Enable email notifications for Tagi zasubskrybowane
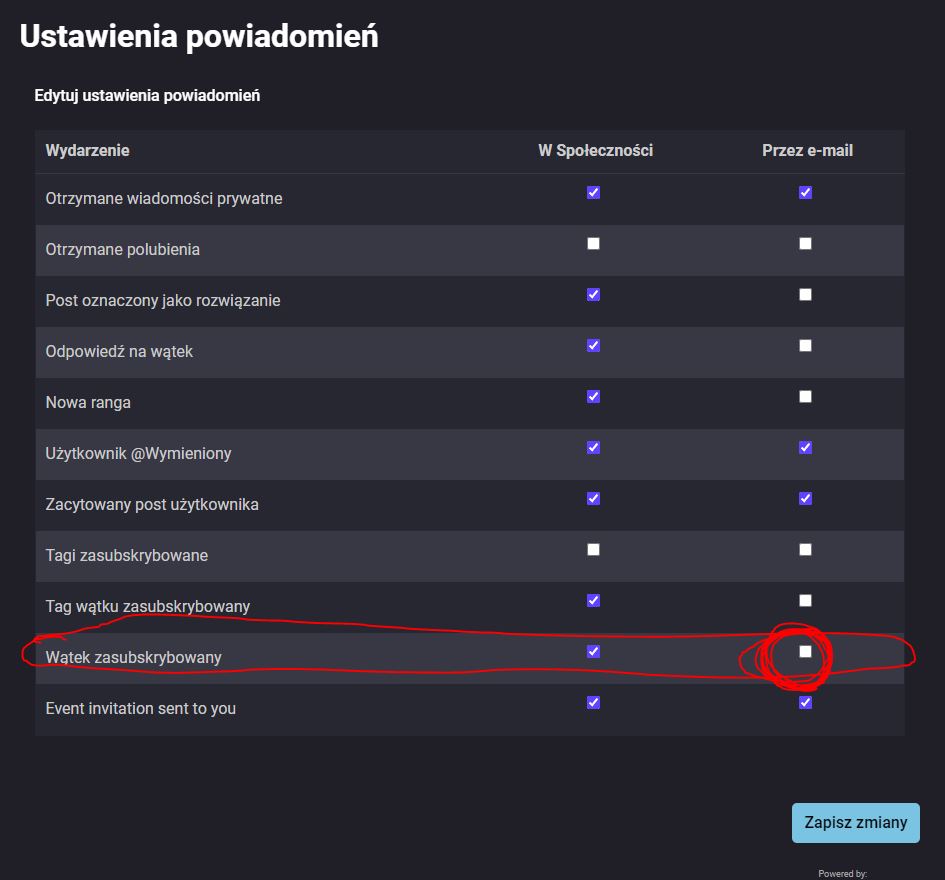 (x=805, y=549)
